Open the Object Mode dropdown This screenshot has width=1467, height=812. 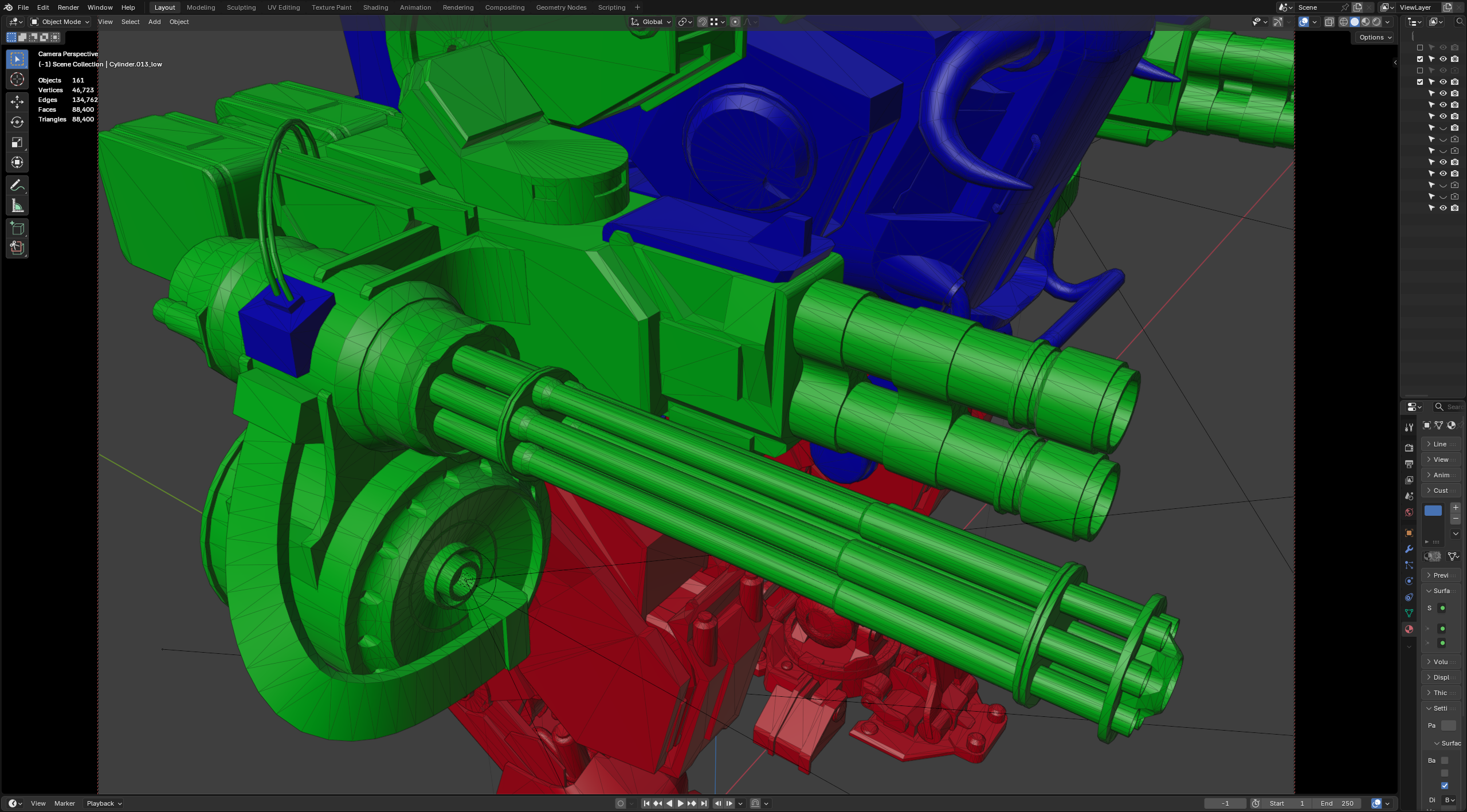[60, 22]
